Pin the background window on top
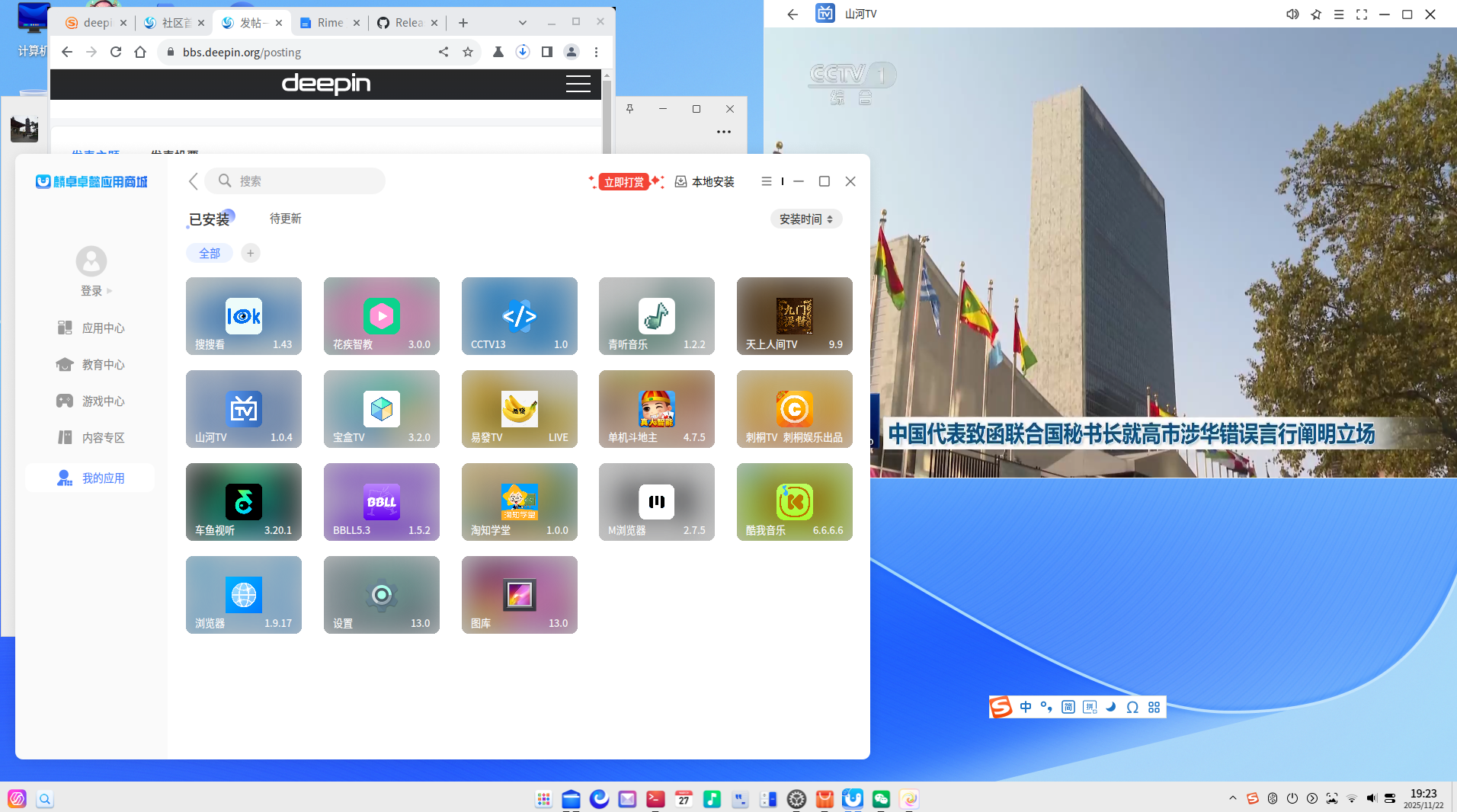Viewport: 1457px width, 812px height. click(x=629, y=109)
